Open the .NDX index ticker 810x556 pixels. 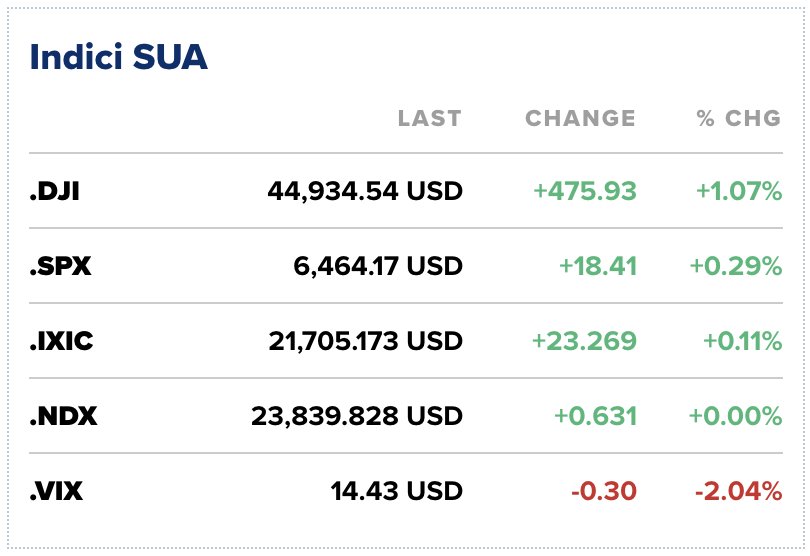63,415
